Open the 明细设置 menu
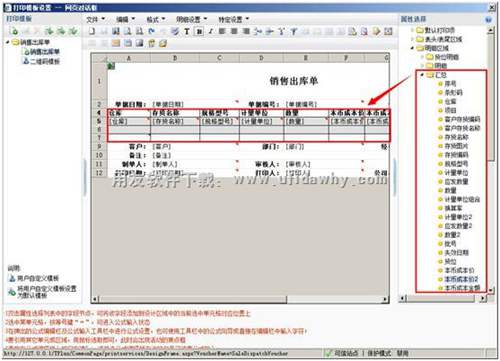This screenshot has height=361, width=500. tap(191, 20)
